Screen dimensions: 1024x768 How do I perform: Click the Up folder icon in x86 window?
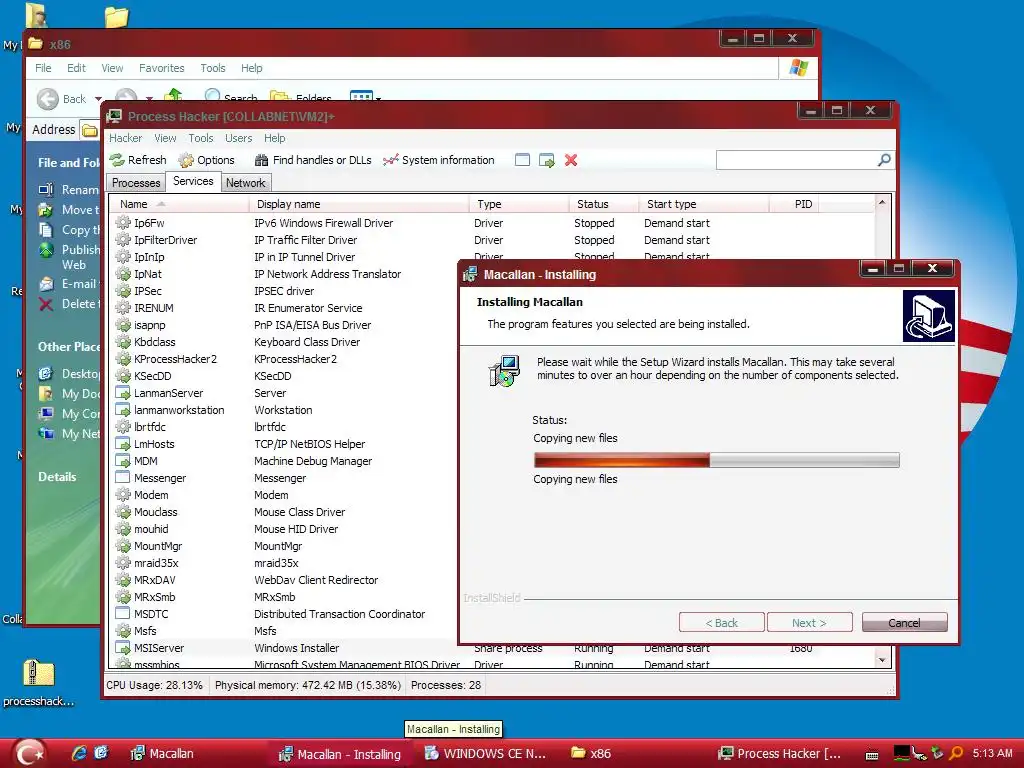click(173, 96)
